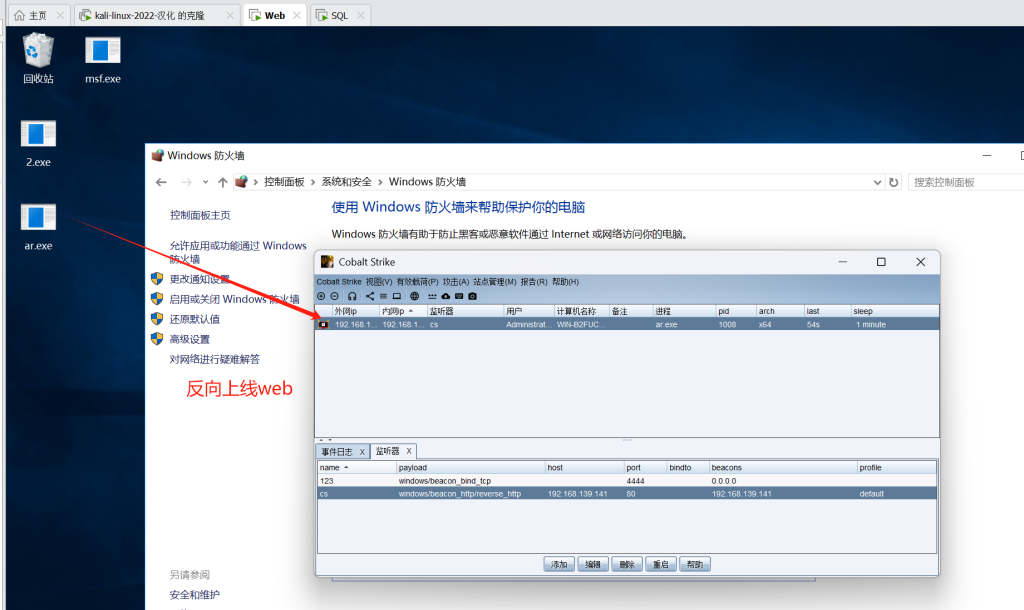Screen dimensions: 1024x610
Task: Open recent locations dropdown beside forward arrow
Action: tap(205, 182)
